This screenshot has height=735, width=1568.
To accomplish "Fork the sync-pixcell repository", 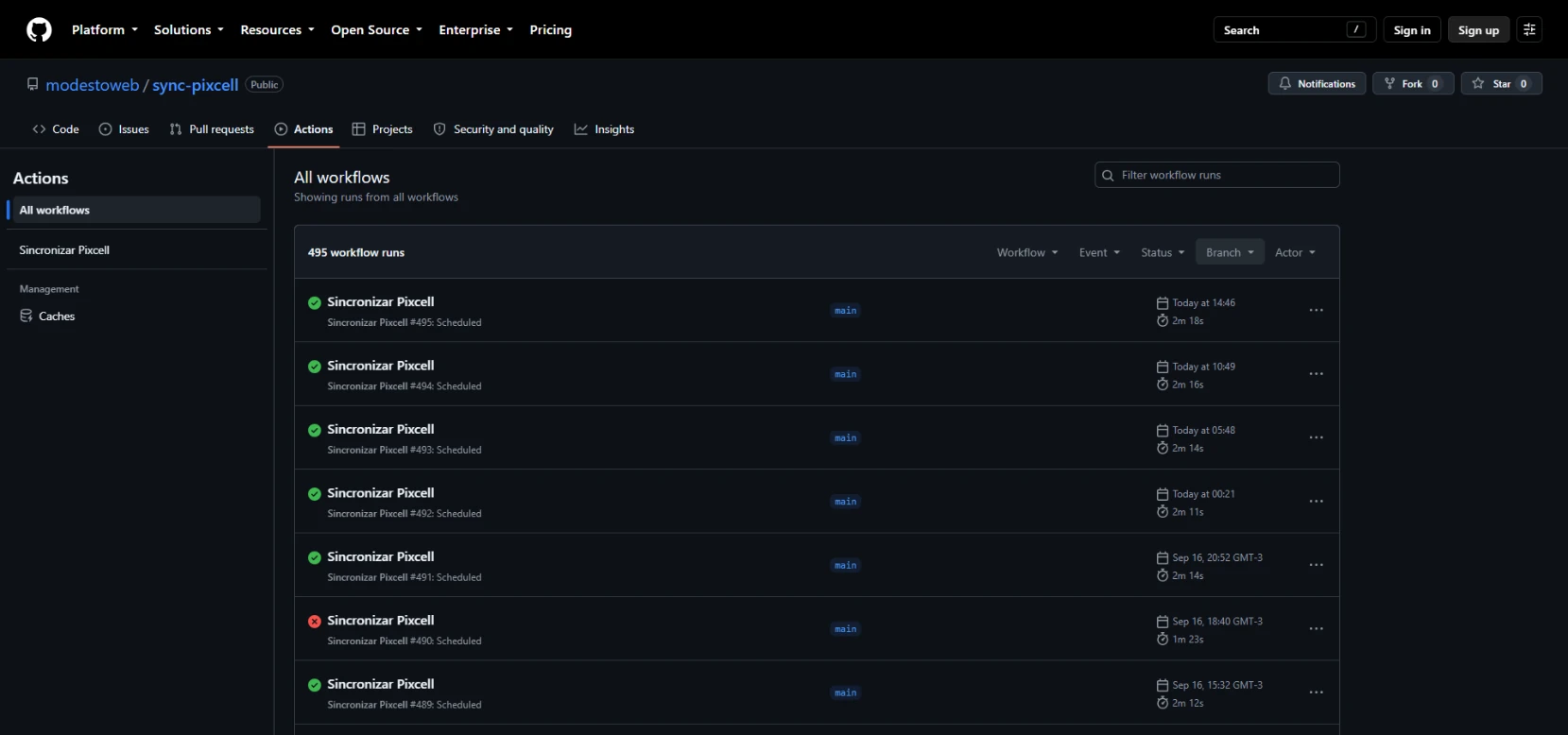I will (x=1413, y=84).
